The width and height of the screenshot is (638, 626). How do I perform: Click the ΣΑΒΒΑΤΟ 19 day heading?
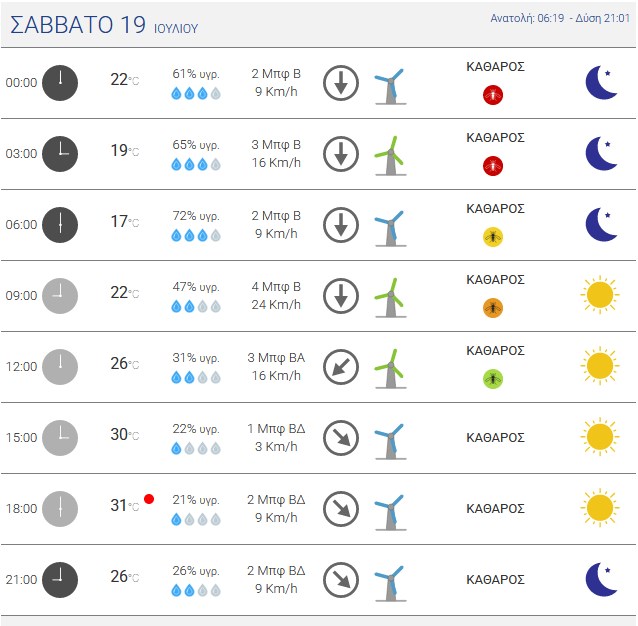point(78,24)
